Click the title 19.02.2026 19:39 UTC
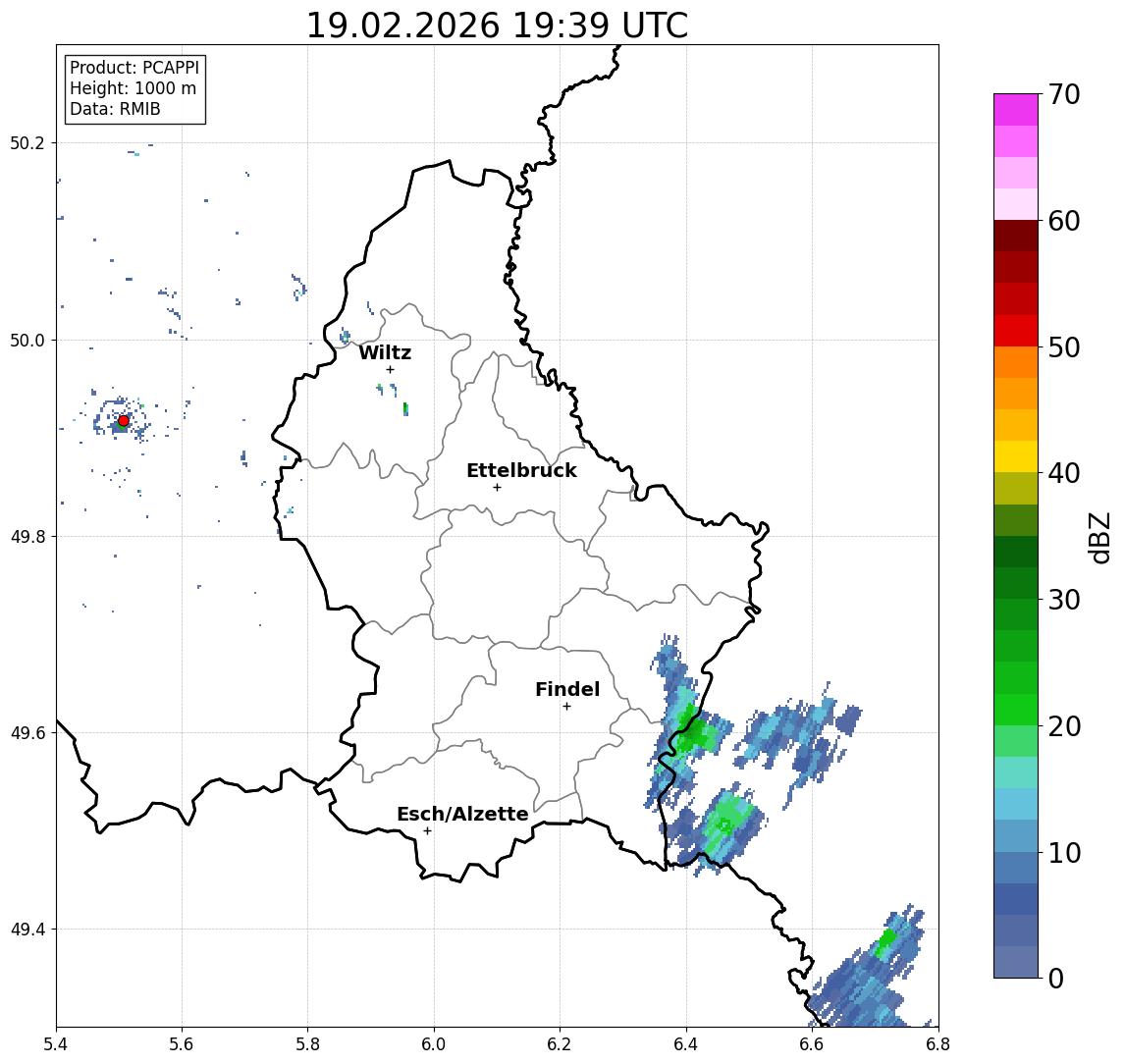The height and width of the screenshot is (1064, 1124). tap(497, 26)
